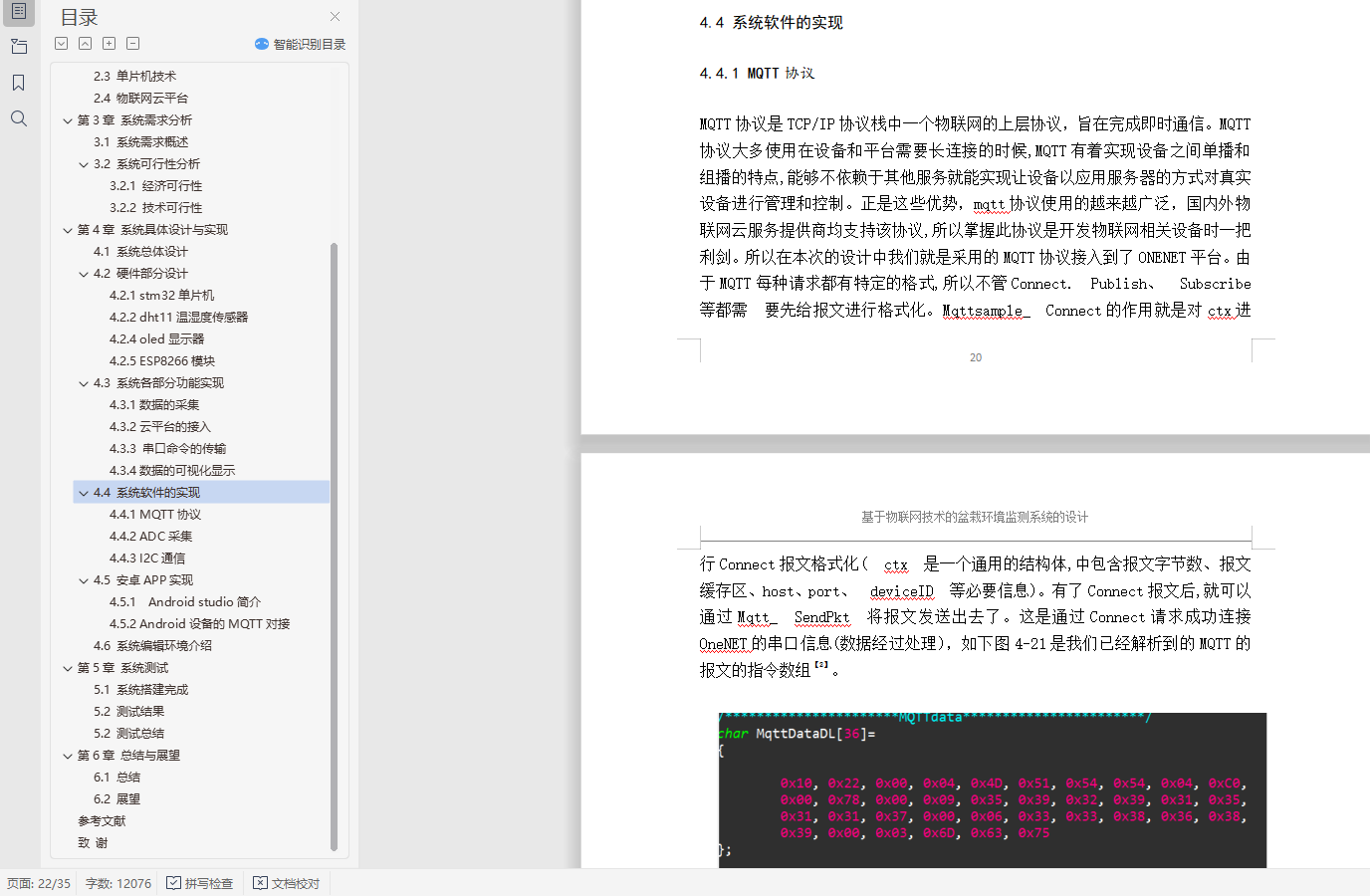Jump to 6.2 展望
Image resolution: width=1370 pixels, height=896 pixels.
click(116, 798)
